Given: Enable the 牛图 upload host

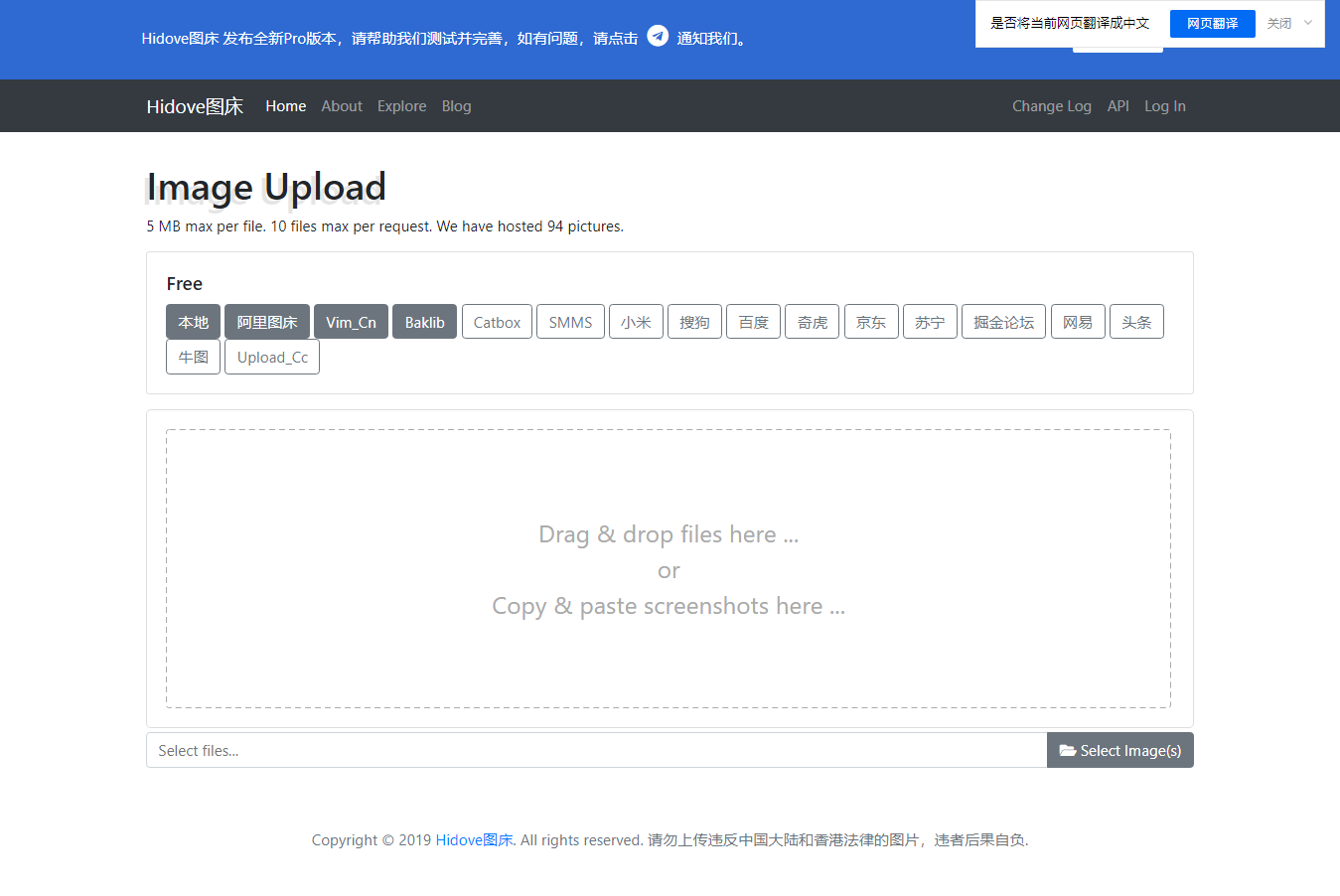Looking at the screenshot, I should click(x=193, y=357).
